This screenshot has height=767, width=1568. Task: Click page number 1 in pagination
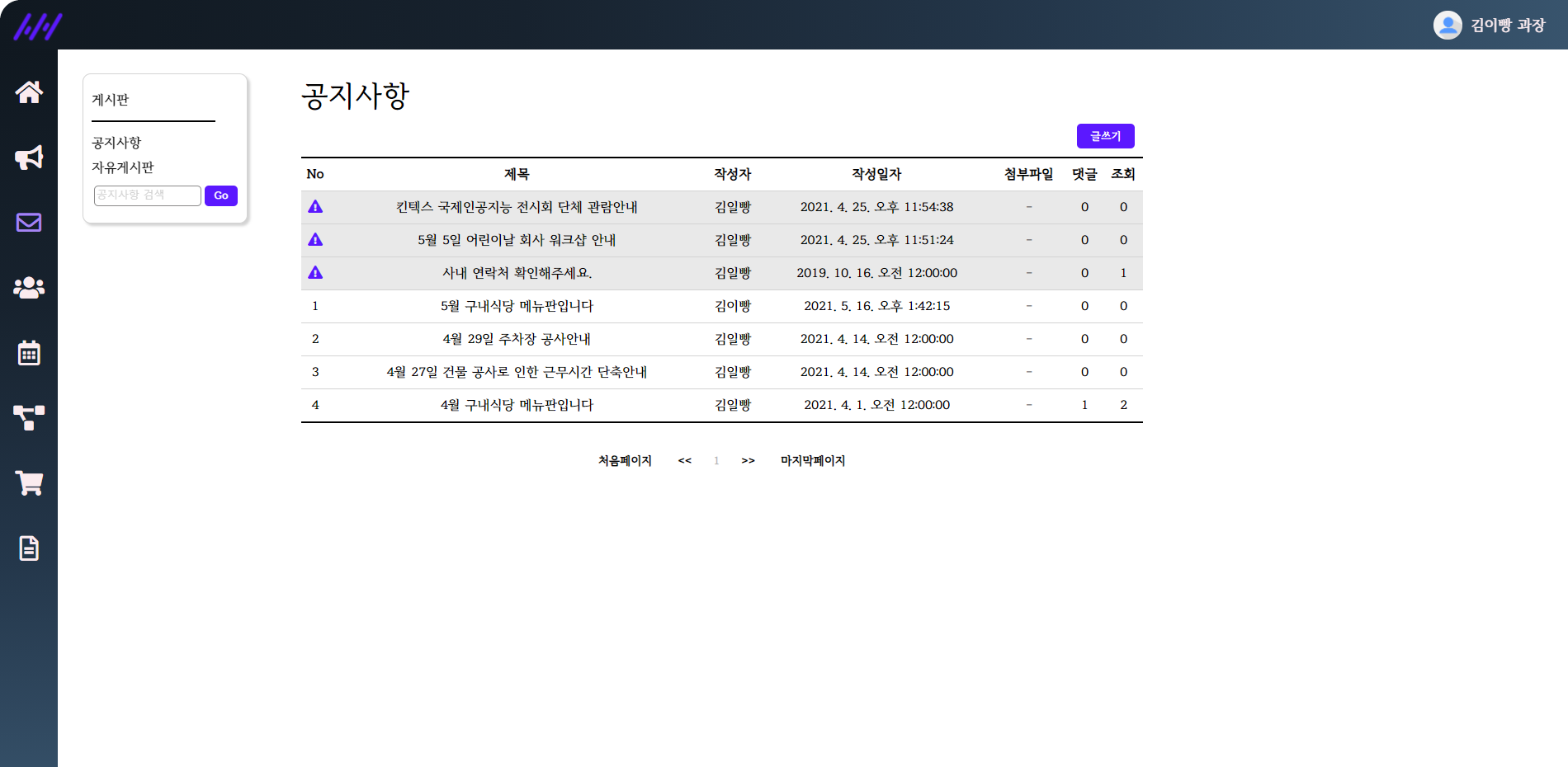716,461
